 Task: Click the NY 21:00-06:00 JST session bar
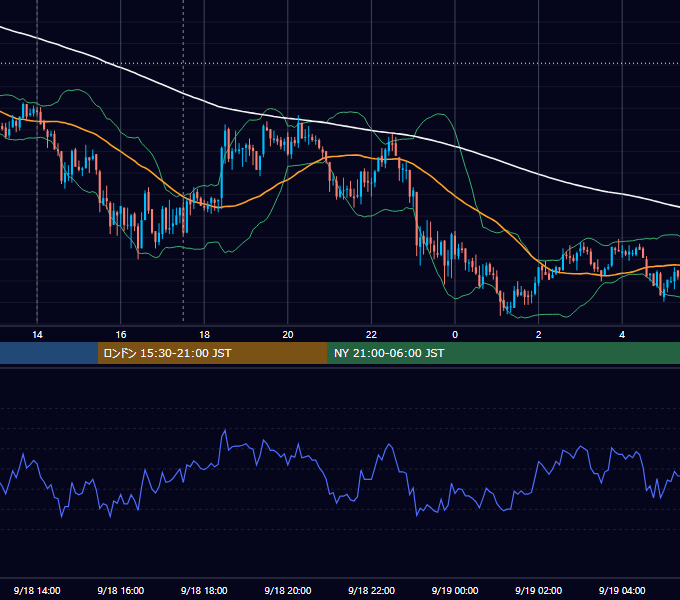coord(503,353)
